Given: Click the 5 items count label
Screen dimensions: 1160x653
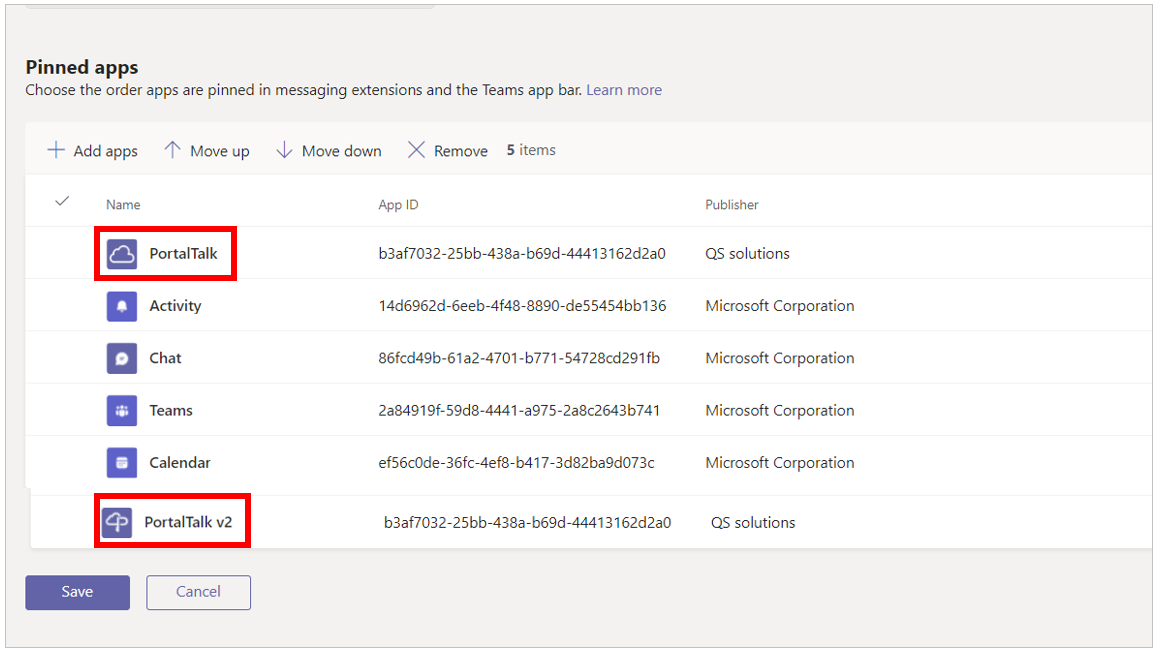Looking at the screenshot, I should (x=530, y=150).
